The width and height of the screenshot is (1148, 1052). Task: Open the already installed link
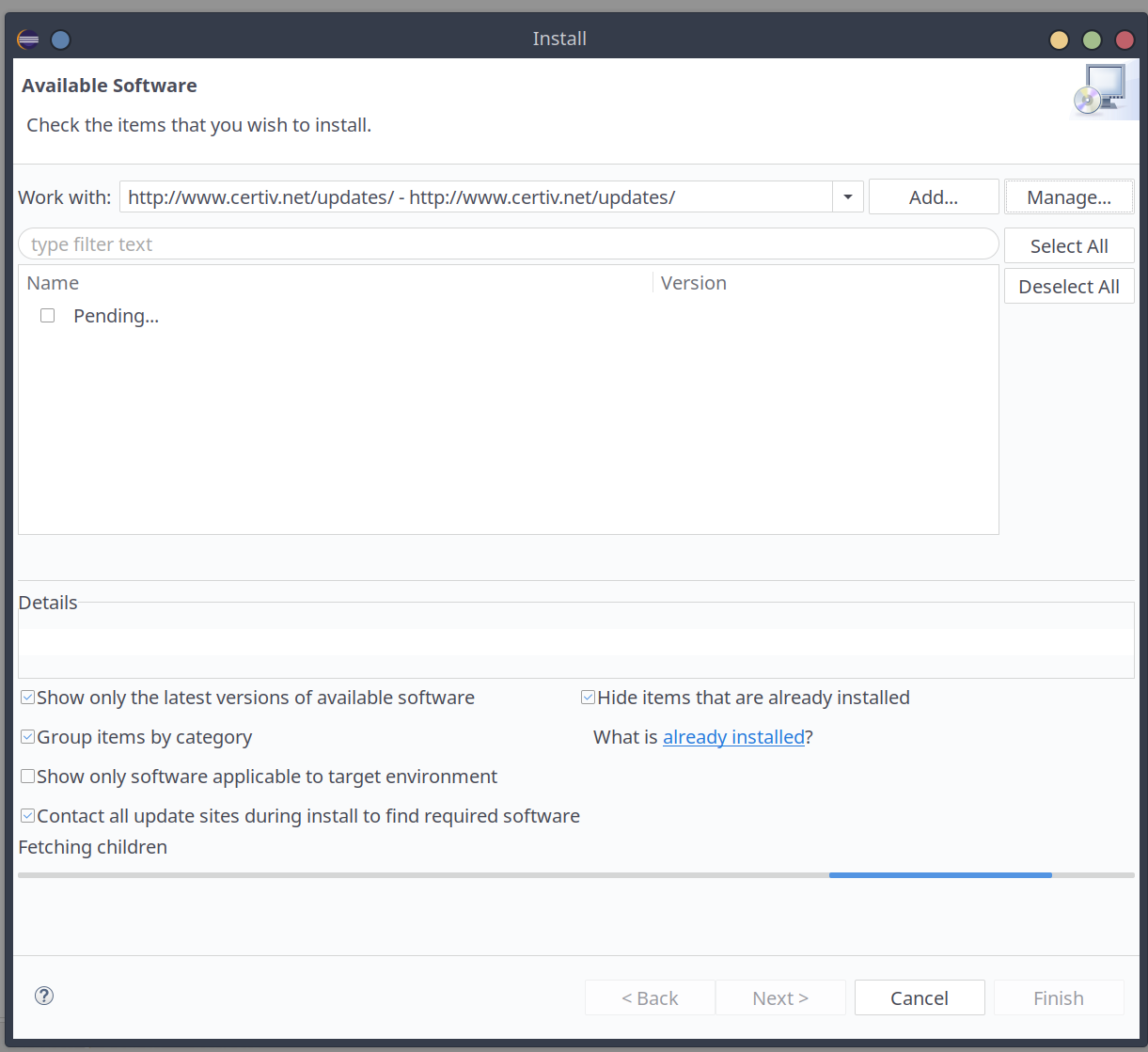(733, 737)
